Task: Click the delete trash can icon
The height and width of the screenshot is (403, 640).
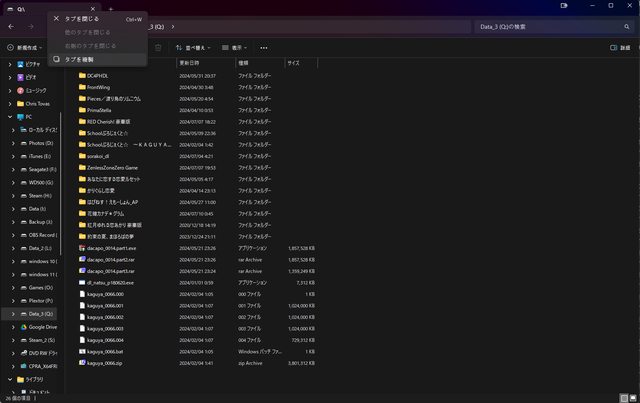Action: (158, 47)
